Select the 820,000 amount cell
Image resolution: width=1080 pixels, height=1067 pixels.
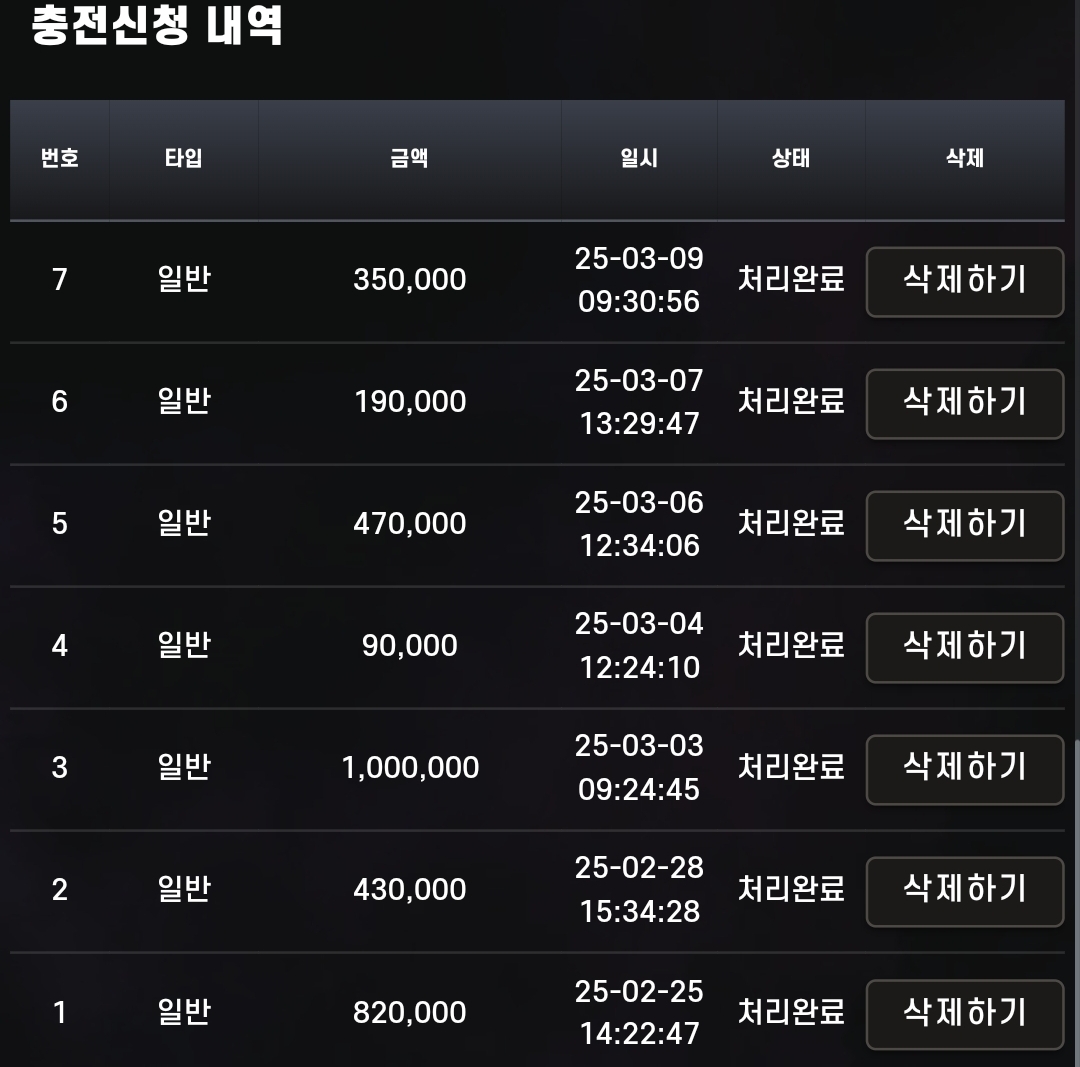point(410,1013)
